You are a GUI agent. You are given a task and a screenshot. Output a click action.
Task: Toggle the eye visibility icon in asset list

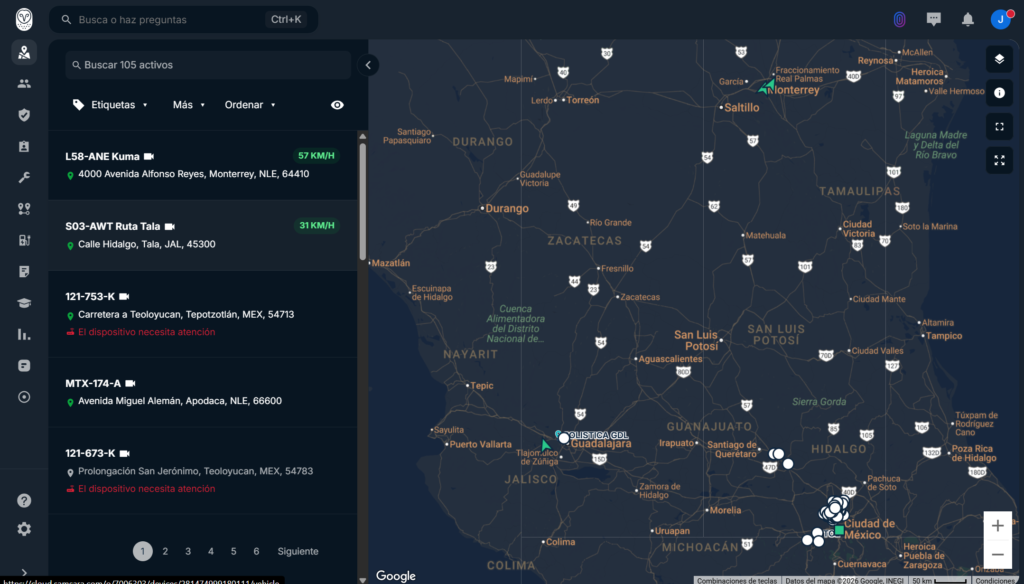pos(337,105)
